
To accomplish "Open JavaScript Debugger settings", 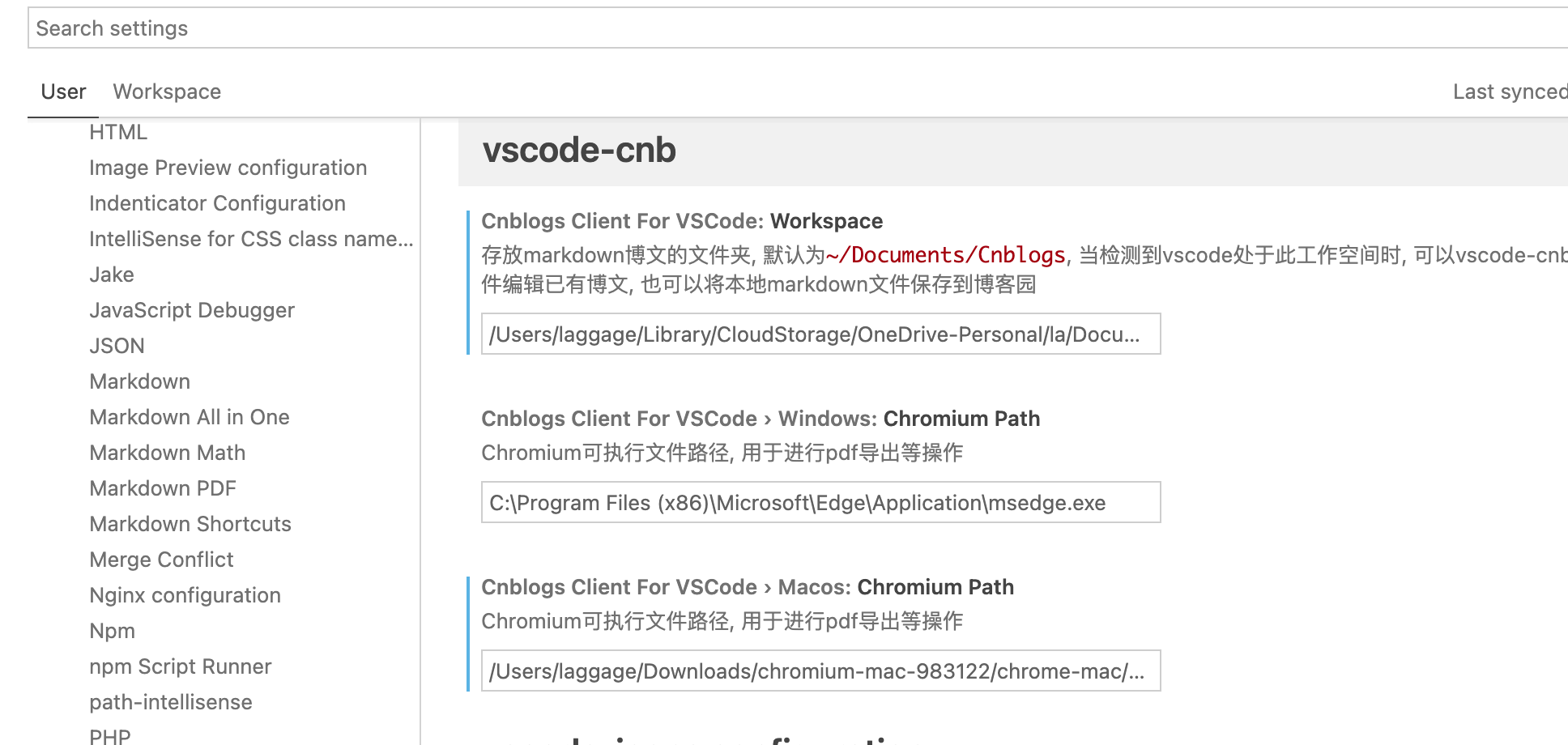I will tap(192, 310).
